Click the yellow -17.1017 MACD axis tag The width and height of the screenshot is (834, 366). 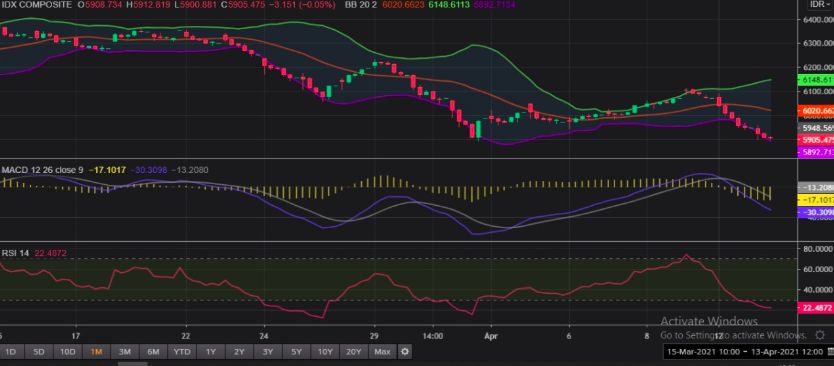tap(816, 200)
